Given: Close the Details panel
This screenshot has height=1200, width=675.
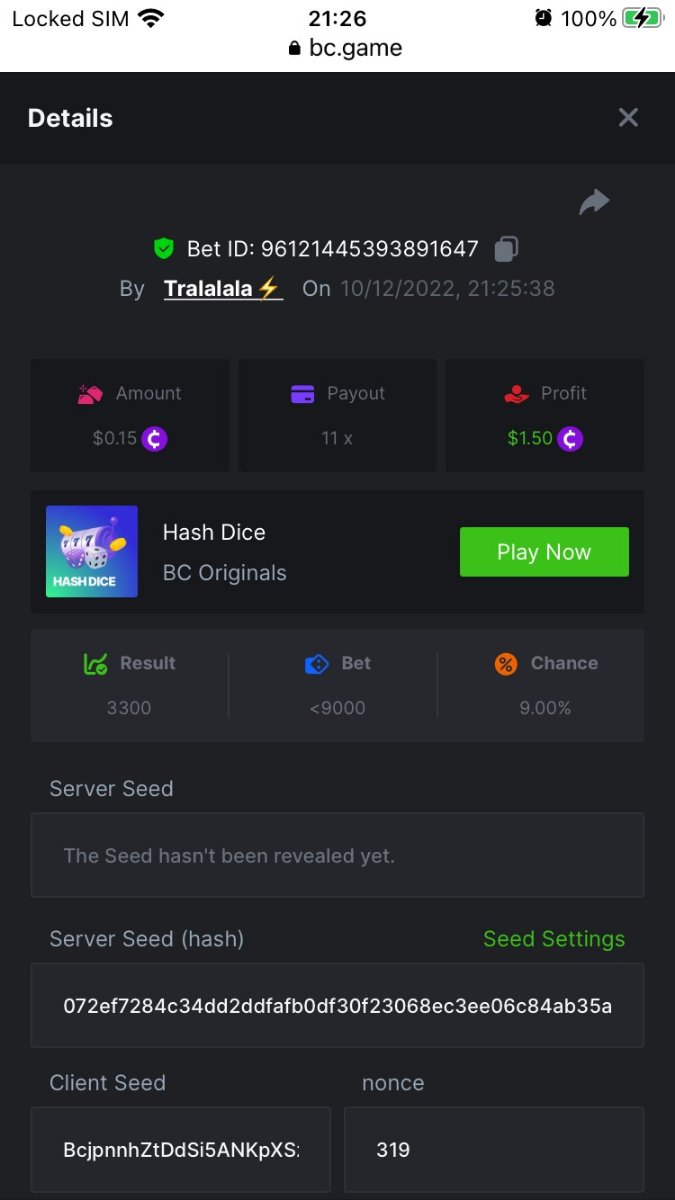Looking at the screenshot, I should click(x=628, y=118).
